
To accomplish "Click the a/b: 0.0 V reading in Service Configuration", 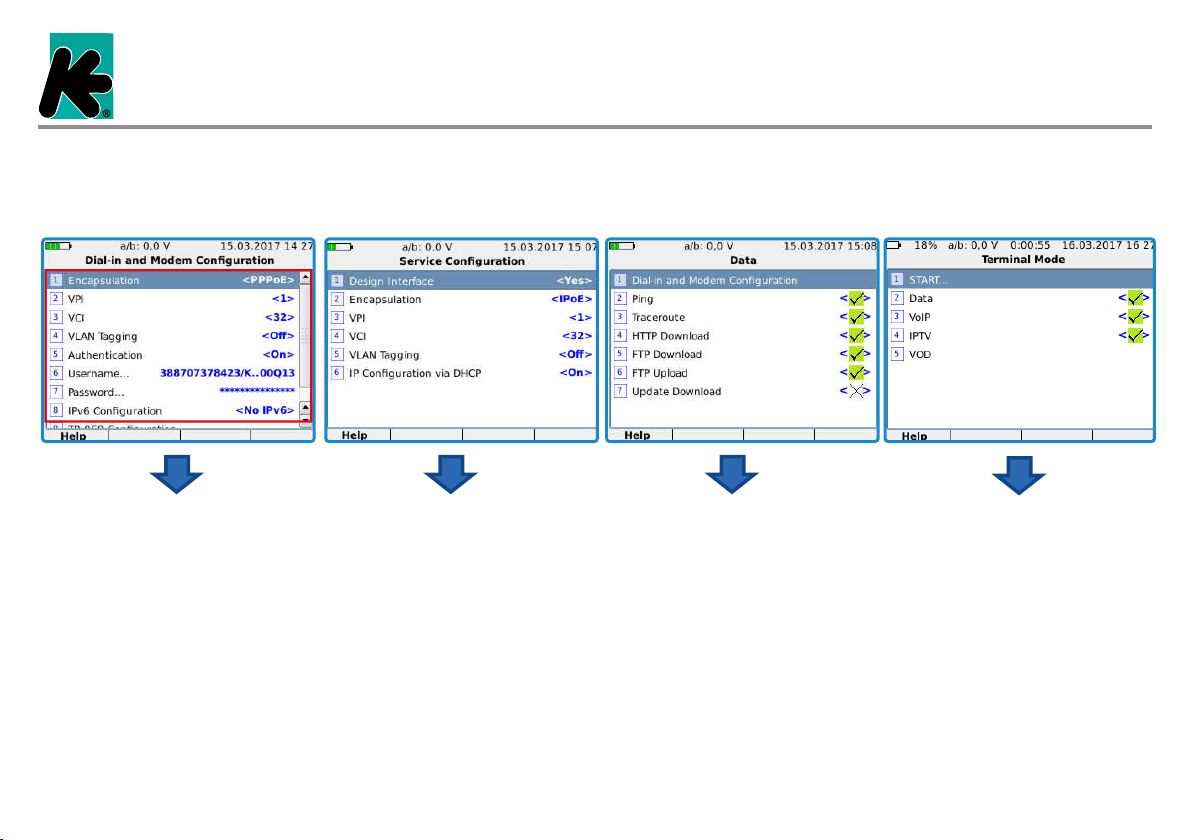I will coord(427,247).
